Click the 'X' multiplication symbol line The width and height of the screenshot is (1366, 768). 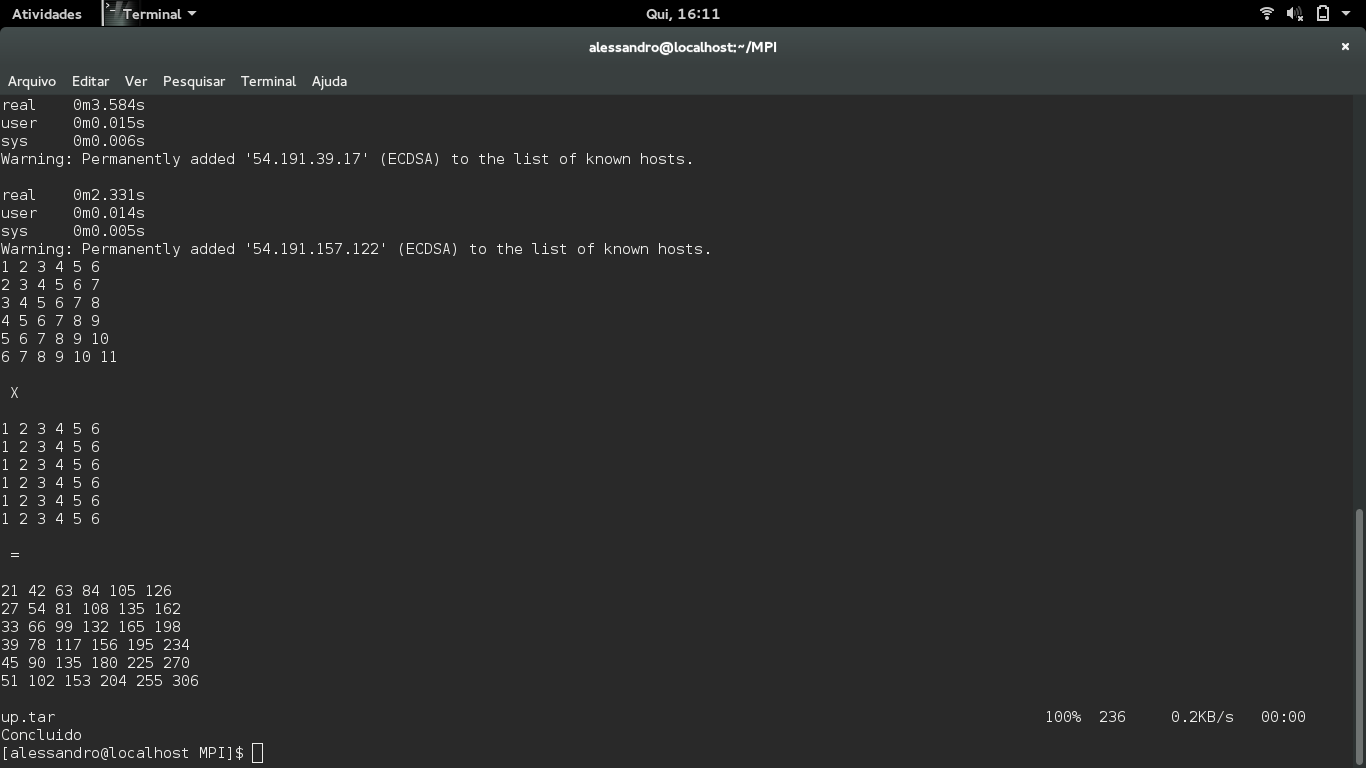point(14,393)
